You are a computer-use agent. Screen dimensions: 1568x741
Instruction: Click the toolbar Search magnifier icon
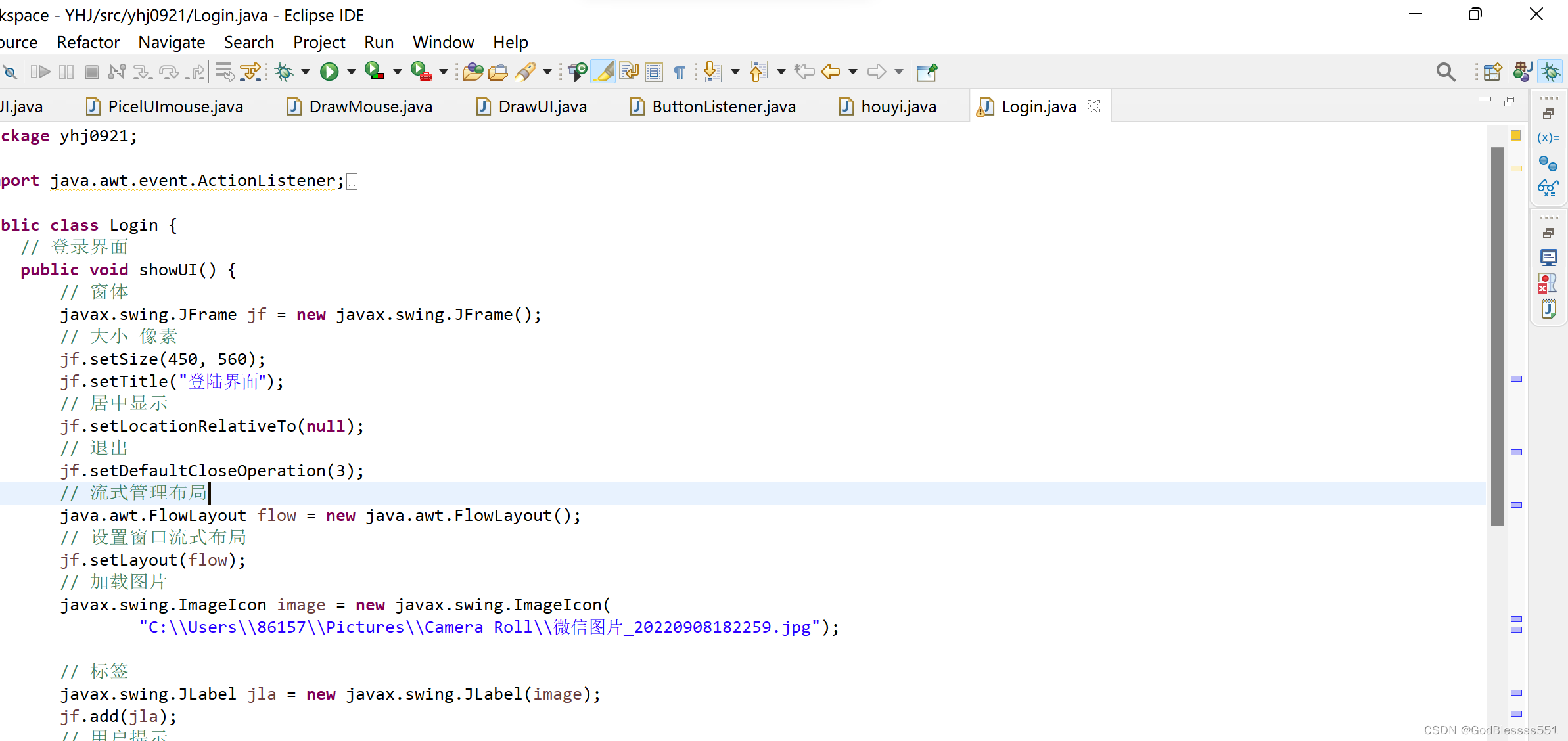1445,72
